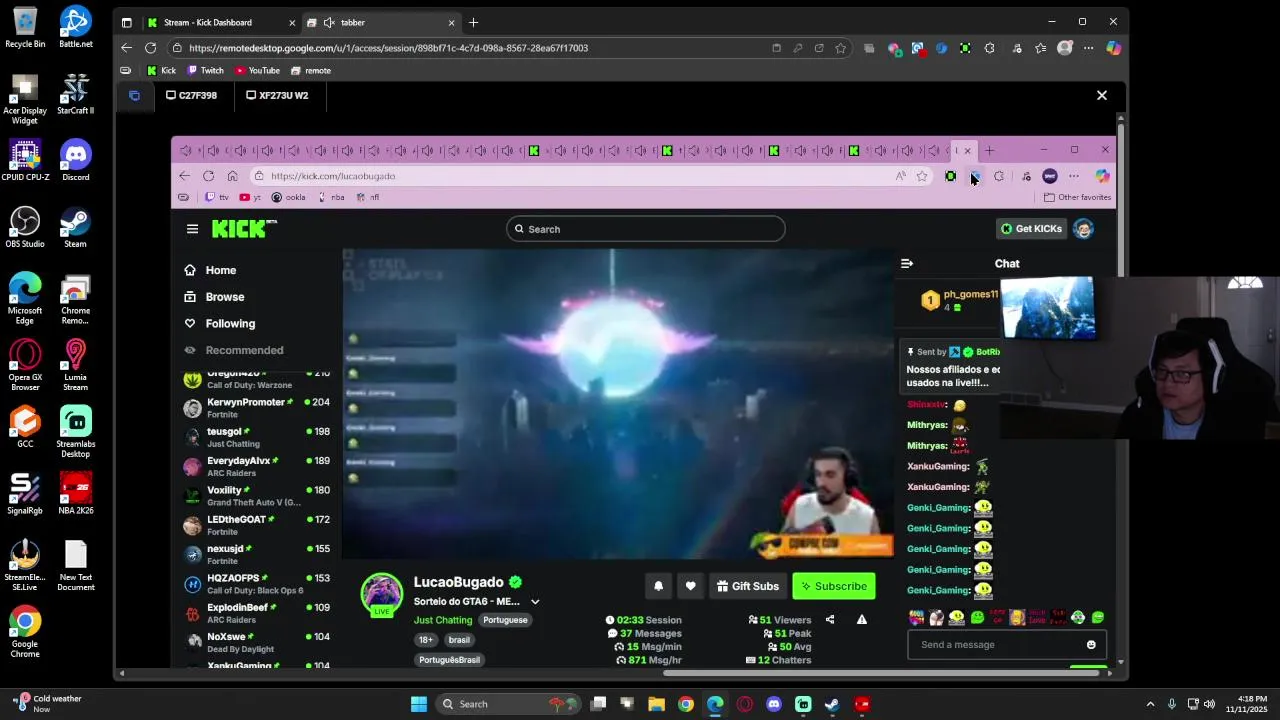Image resolution: width=1280 pixels, height=720 pixels.
Task: Close the remote desktop session panel X
Action: coord(1102,95)
